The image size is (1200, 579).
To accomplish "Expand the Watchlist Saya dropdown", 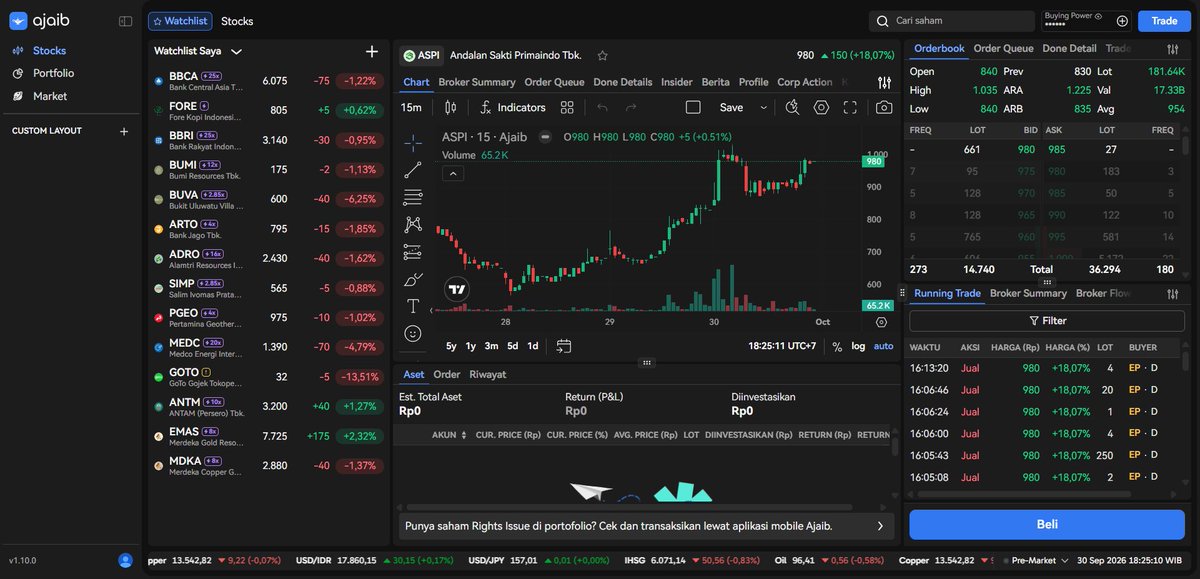I will pos(236,51).
